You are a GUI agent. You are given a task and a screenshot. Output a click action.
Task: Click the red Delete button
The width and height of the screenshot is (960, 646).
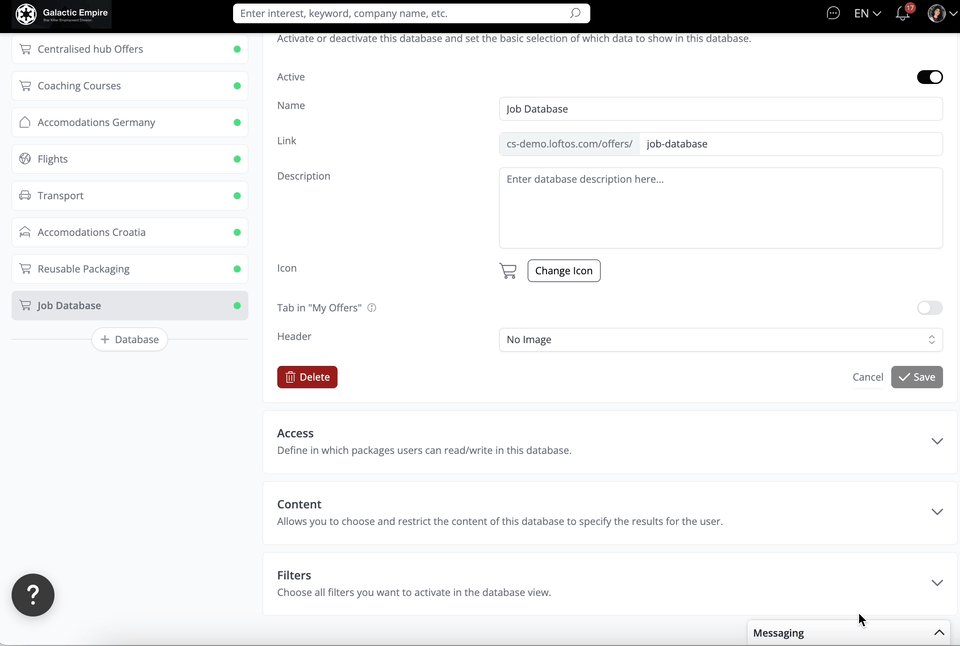pos(307,377)
